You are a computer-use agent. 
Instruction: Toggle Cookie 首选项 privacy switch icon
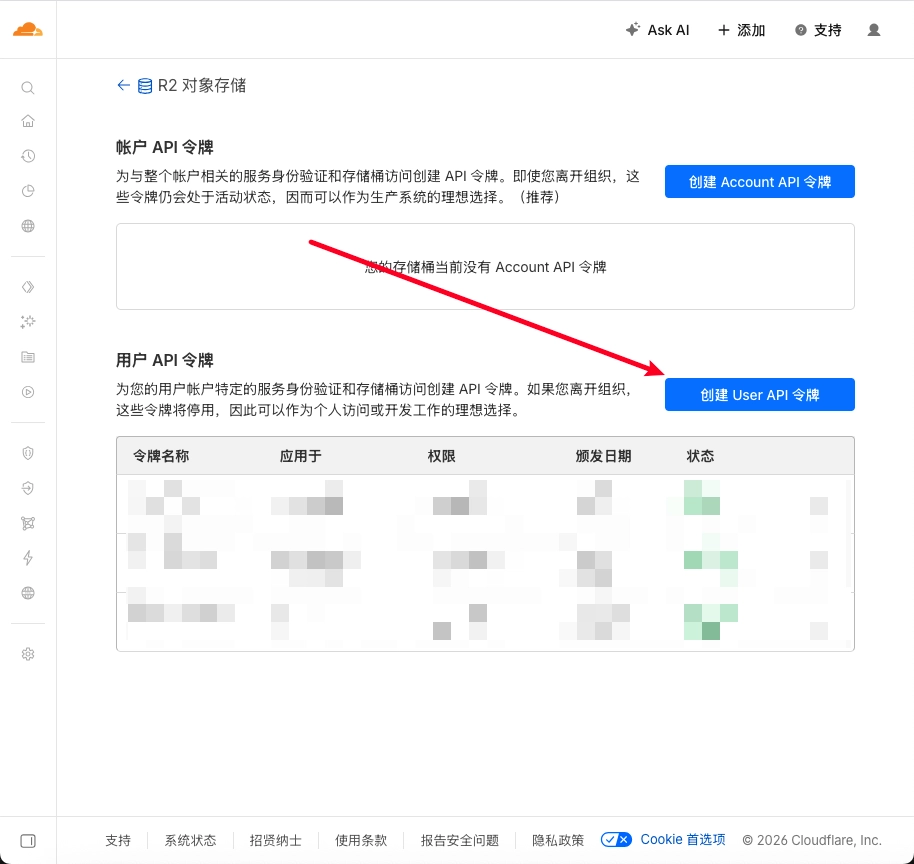(616, 840)
